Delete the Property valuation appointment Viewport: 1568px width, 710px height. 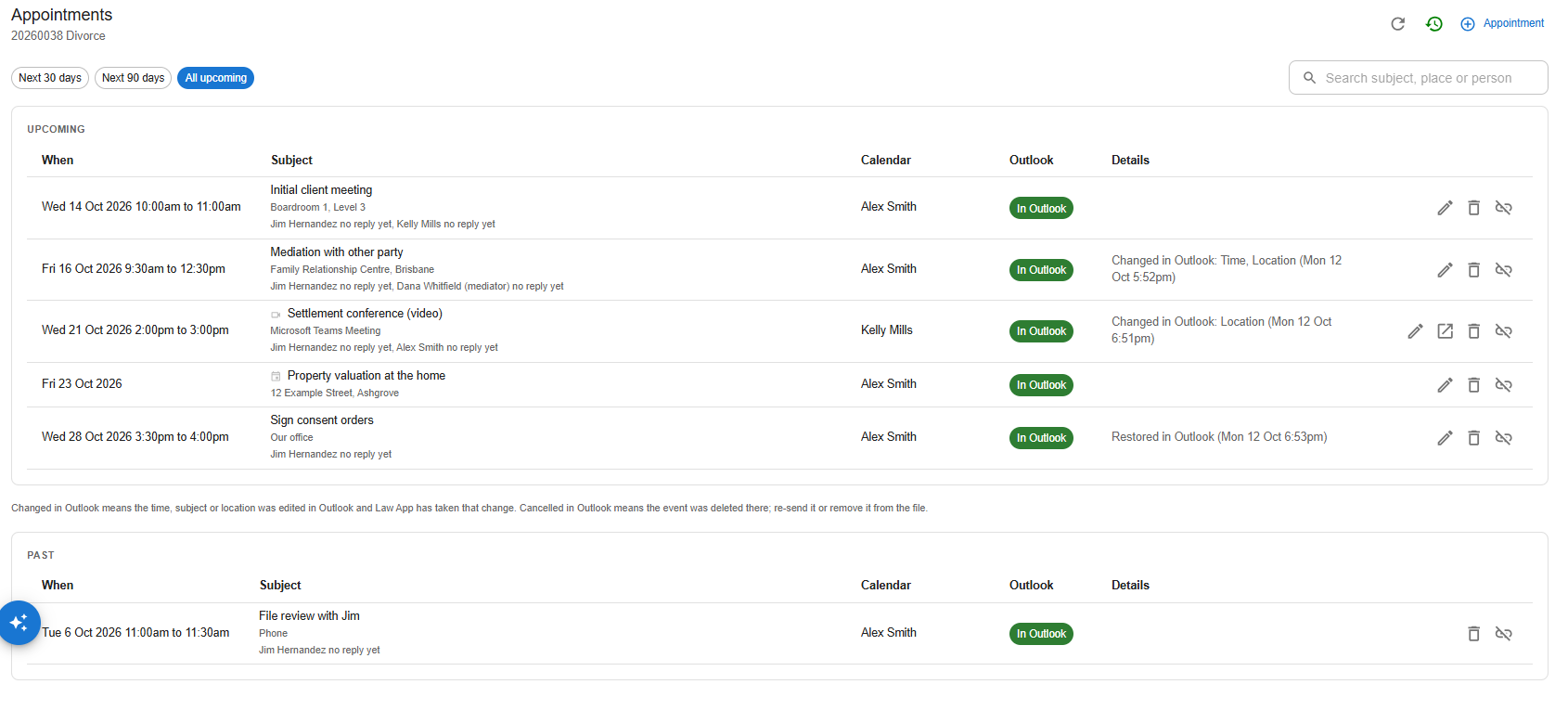1473,385
